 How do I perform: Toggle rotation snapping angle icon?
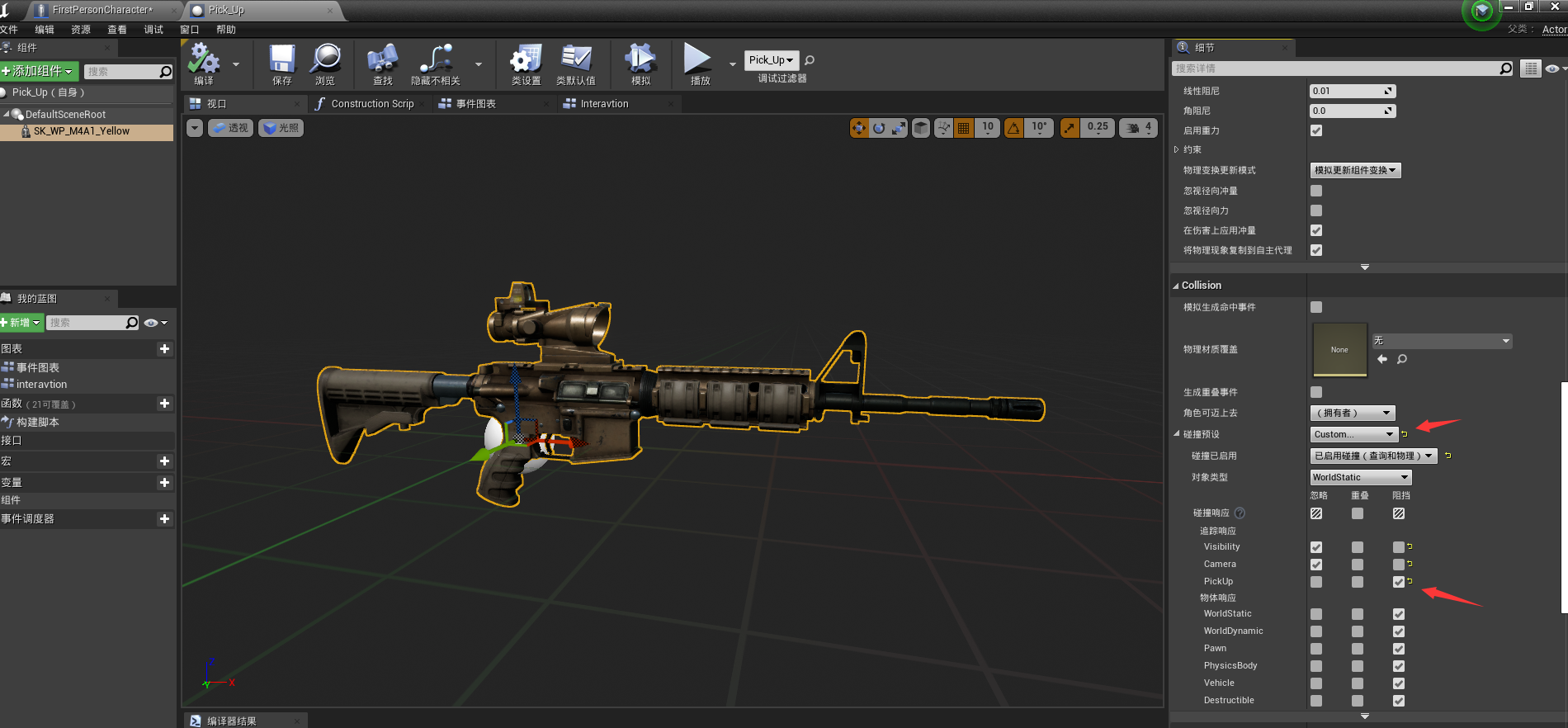click(x=1014, y=128)
